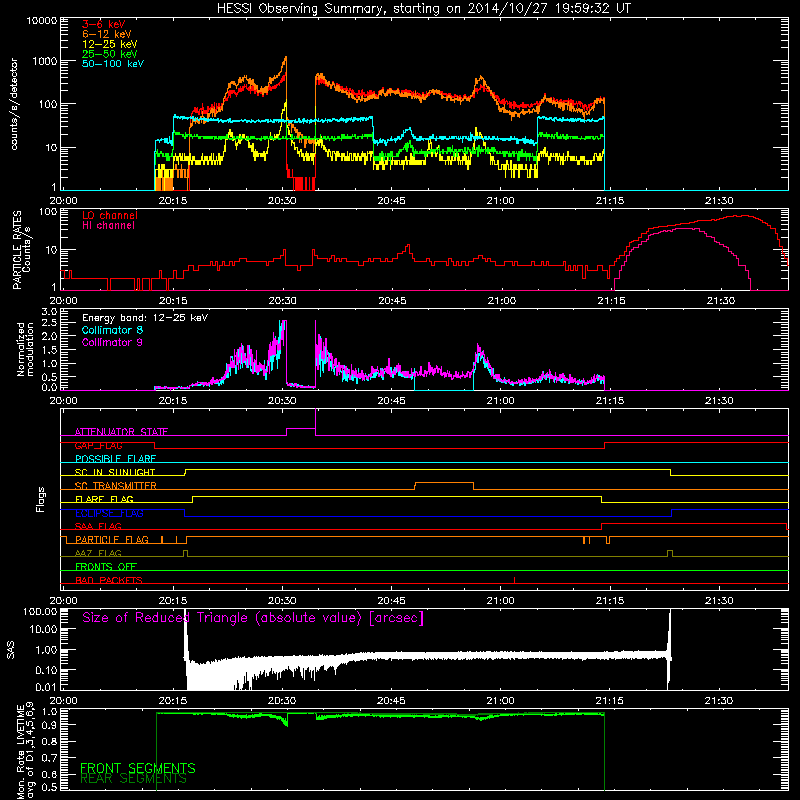The width and height of the screenshot is (800, 800).
Task: Click the '21:30' tick under SAS panel
Action: tap(719, 701)
